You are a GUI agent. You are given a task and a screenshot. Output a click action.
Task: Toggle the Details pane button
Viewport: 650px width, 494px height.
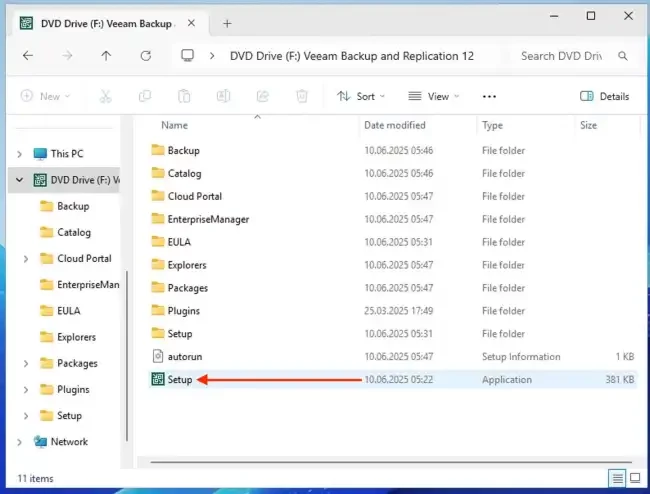[x=604, y=96]
